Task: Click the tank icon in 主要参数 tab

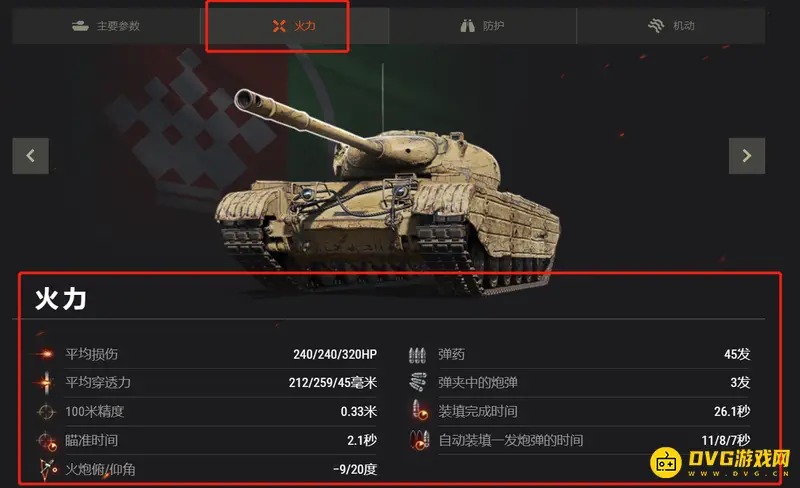Action: point(80,26)
